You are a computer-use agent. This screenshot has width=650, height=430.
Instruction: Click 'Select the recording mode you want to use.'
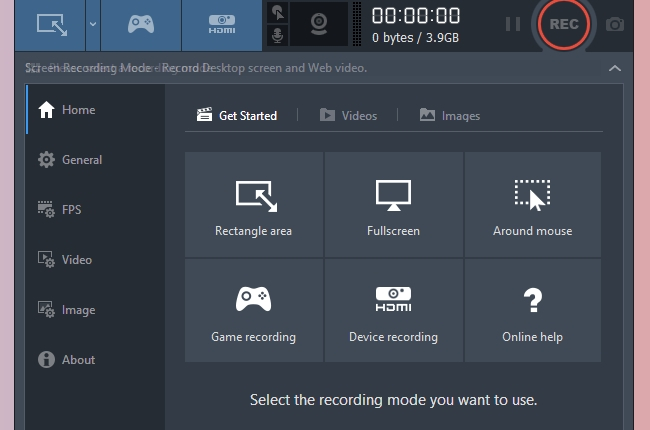point(393,400)
